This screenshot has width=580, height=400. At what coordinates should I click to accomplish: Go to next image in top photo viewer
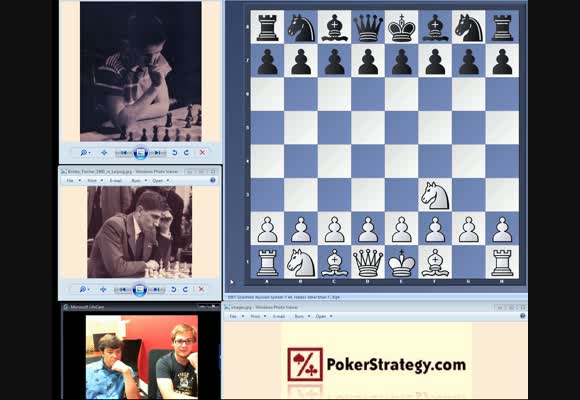pos(157,152)
